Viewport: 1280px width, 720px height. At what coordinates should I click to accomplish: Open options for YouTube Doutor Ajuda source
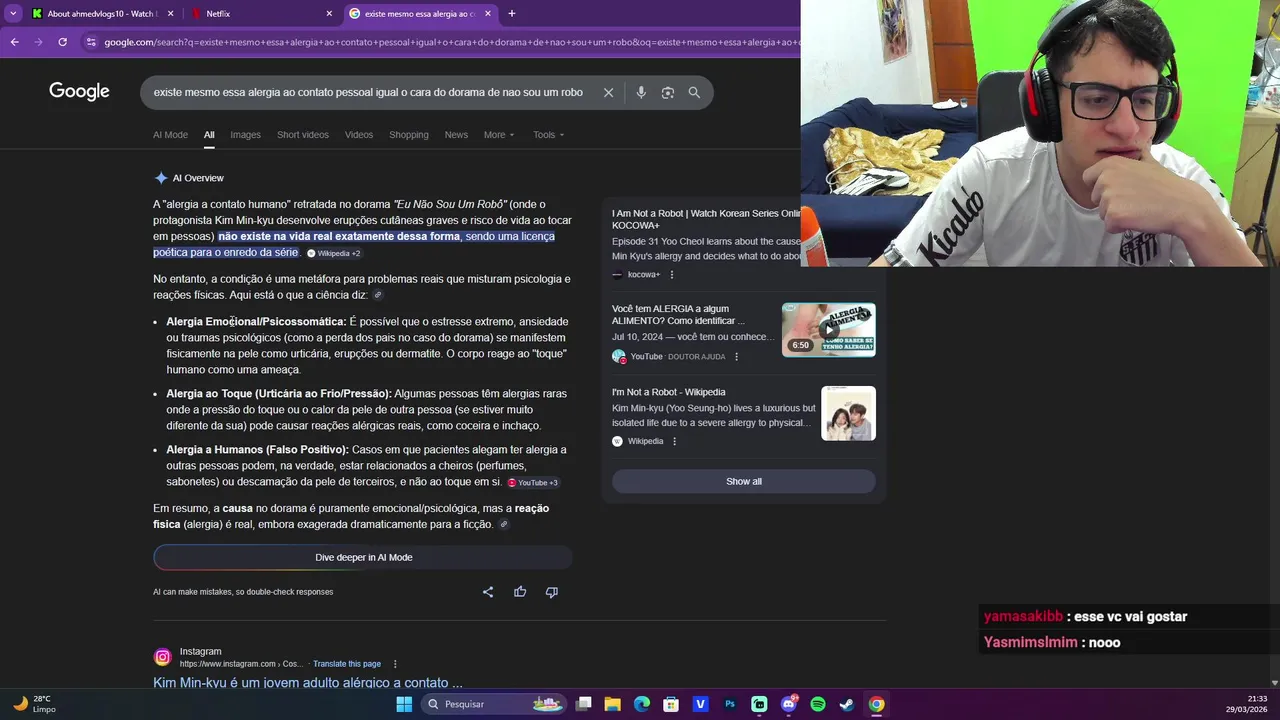tap(737, 357)
